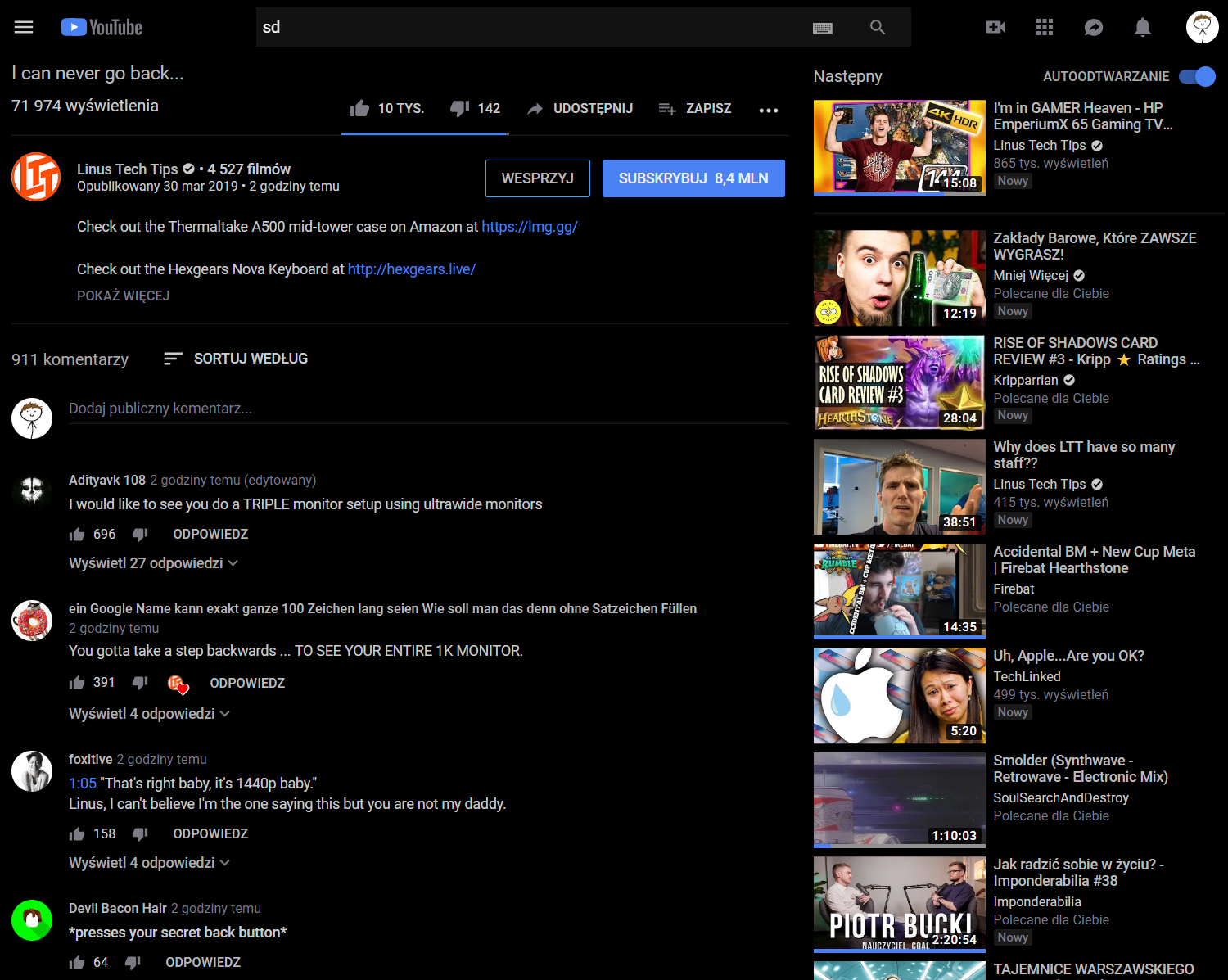Expand 27 replies under Adityavk comment
Viewport: 1228px width, 980px height.
click(x=153, y=563)
